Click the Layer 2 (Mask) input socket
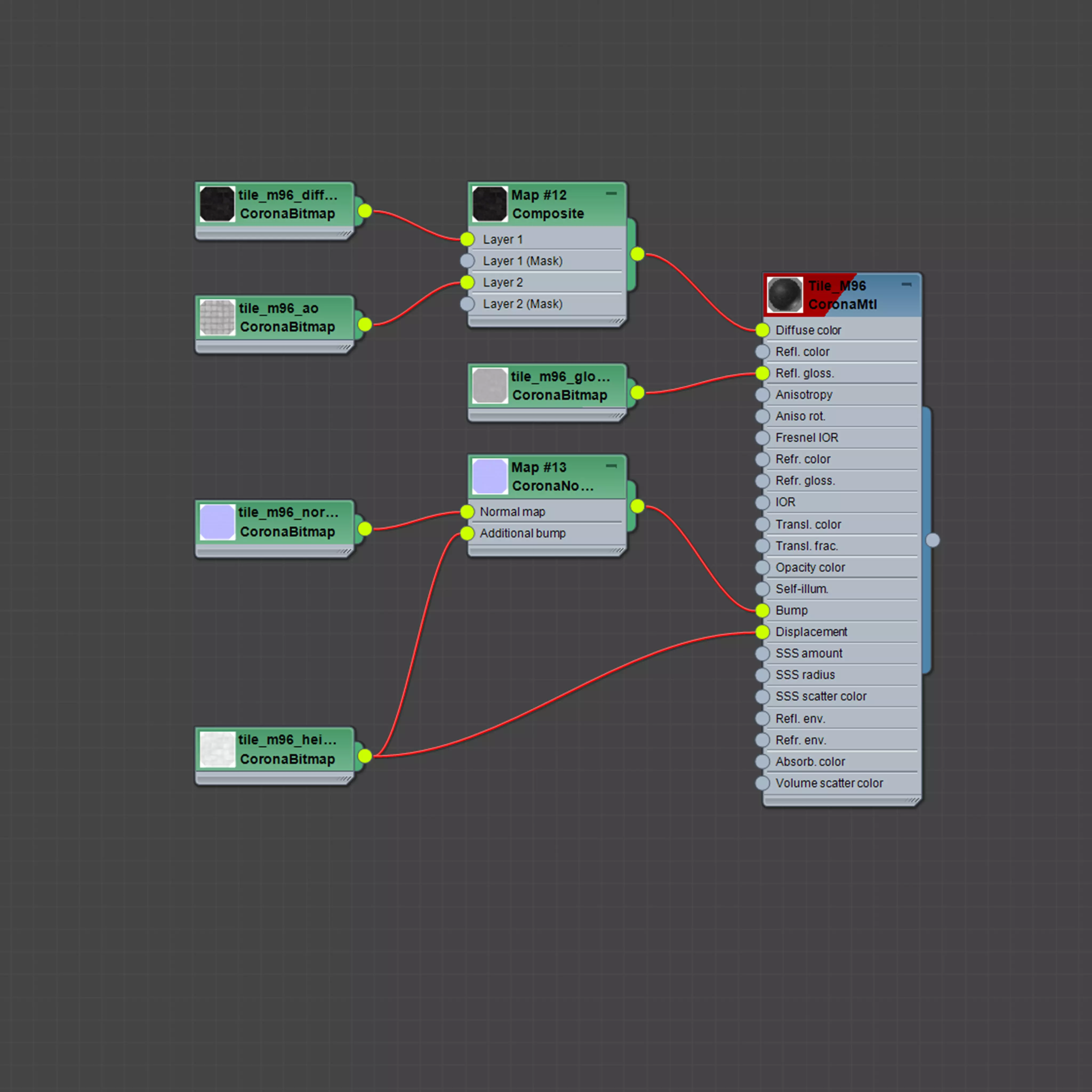This screenshot has height=1092, width=1092. click(x=467, y=303)
